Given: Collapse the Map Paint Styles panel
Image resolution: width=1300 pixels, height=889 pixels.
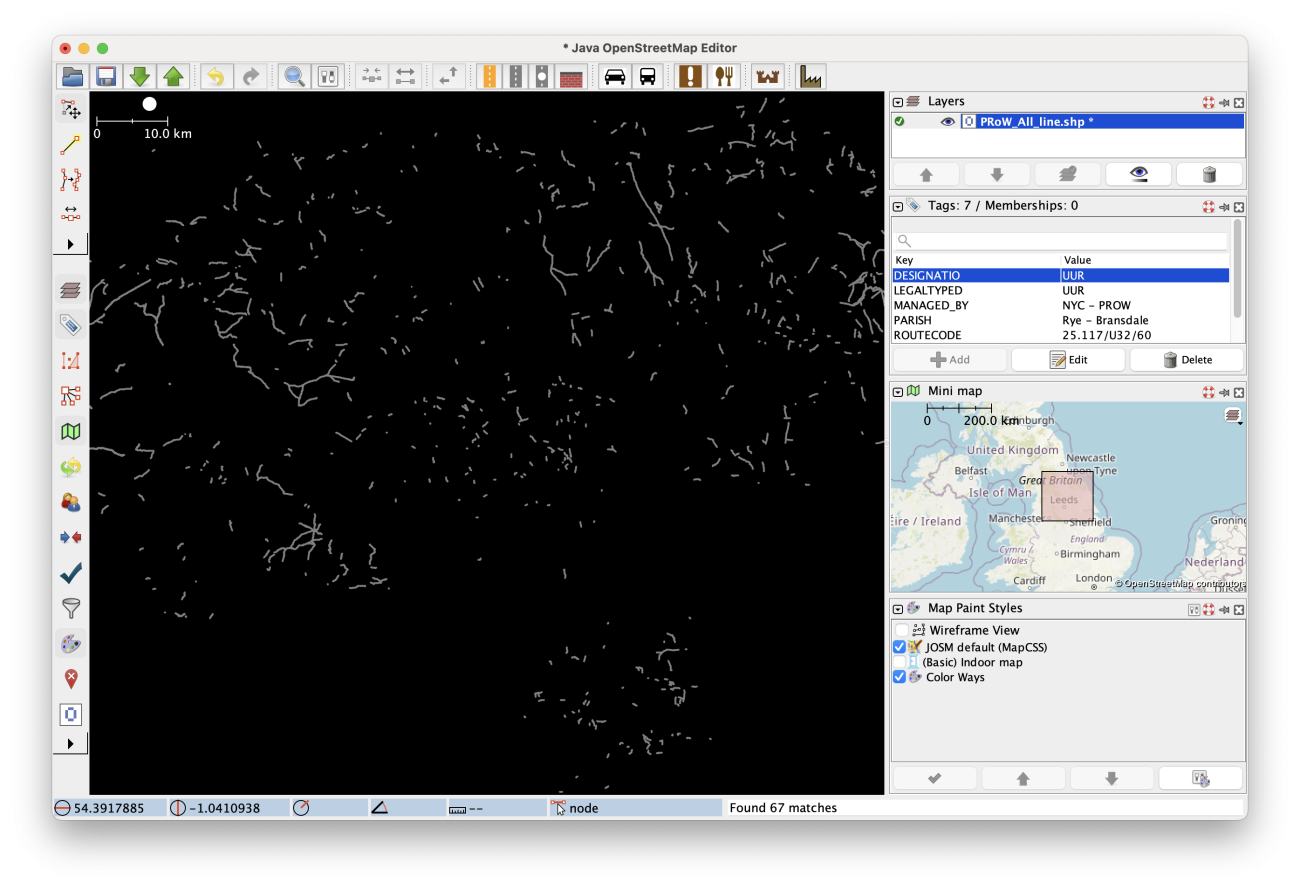Looking at the screenshot, I should coord(898,608).
